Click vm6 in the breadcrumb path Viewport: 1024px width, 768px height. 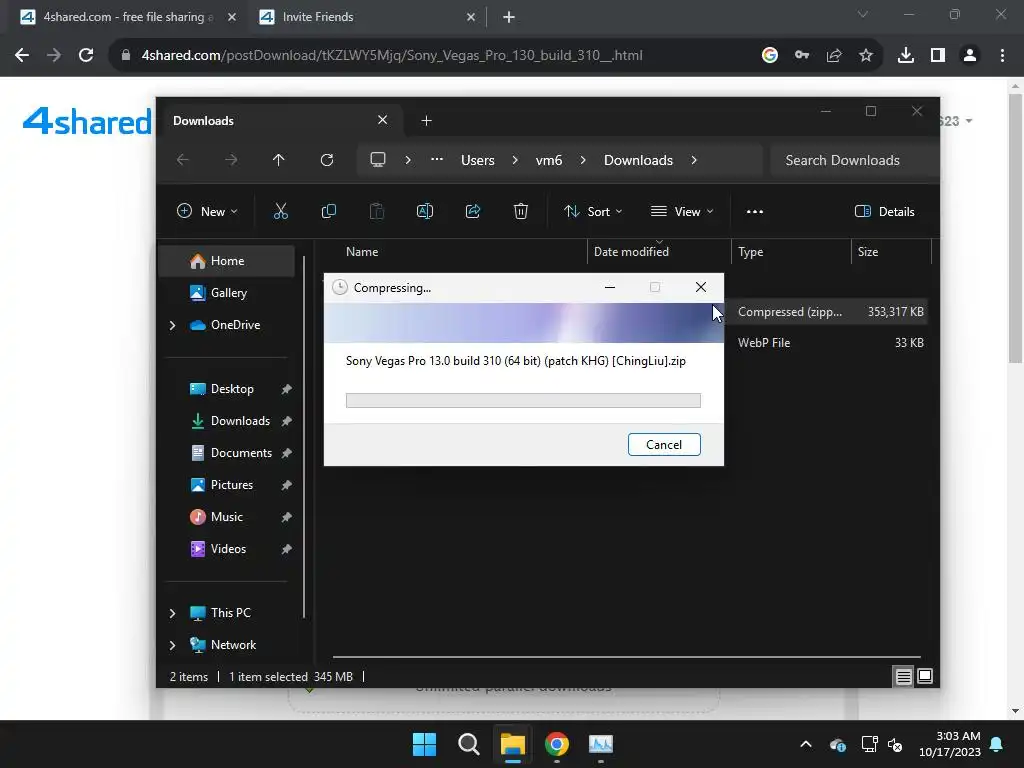[549, 160]
